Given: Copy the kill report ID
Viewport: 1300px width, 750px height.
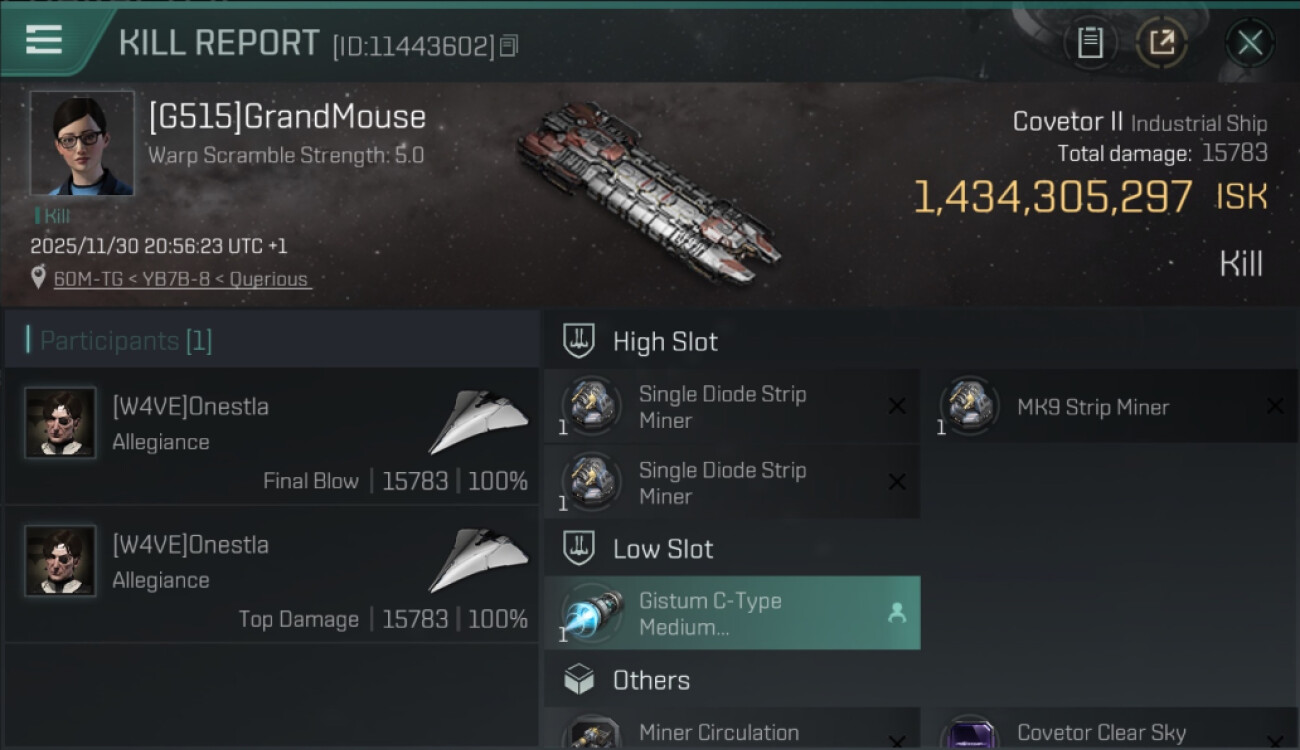Looking at the screenshot, I should pyautogui.click(x=509, y=46).
